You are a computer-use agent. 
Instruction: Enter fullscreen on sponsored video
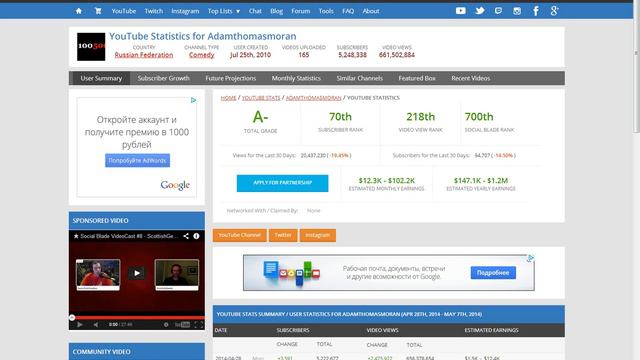[198, 324]
